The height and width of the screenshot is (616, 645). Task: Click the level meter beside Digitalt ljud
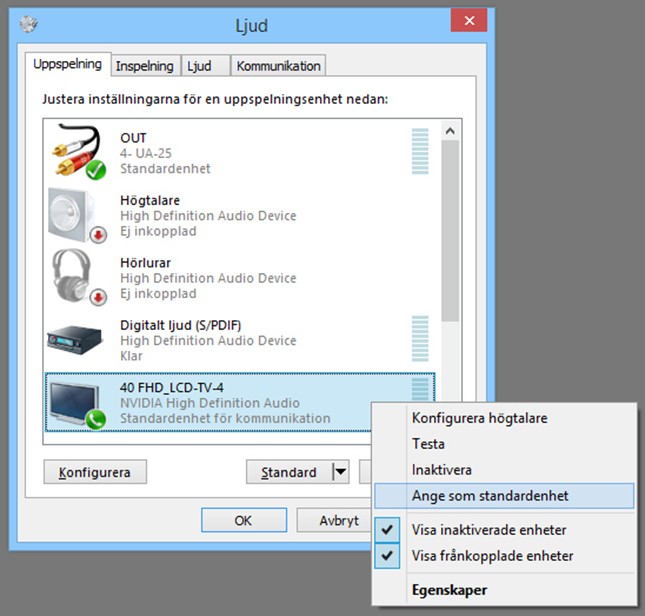point(420,340)
